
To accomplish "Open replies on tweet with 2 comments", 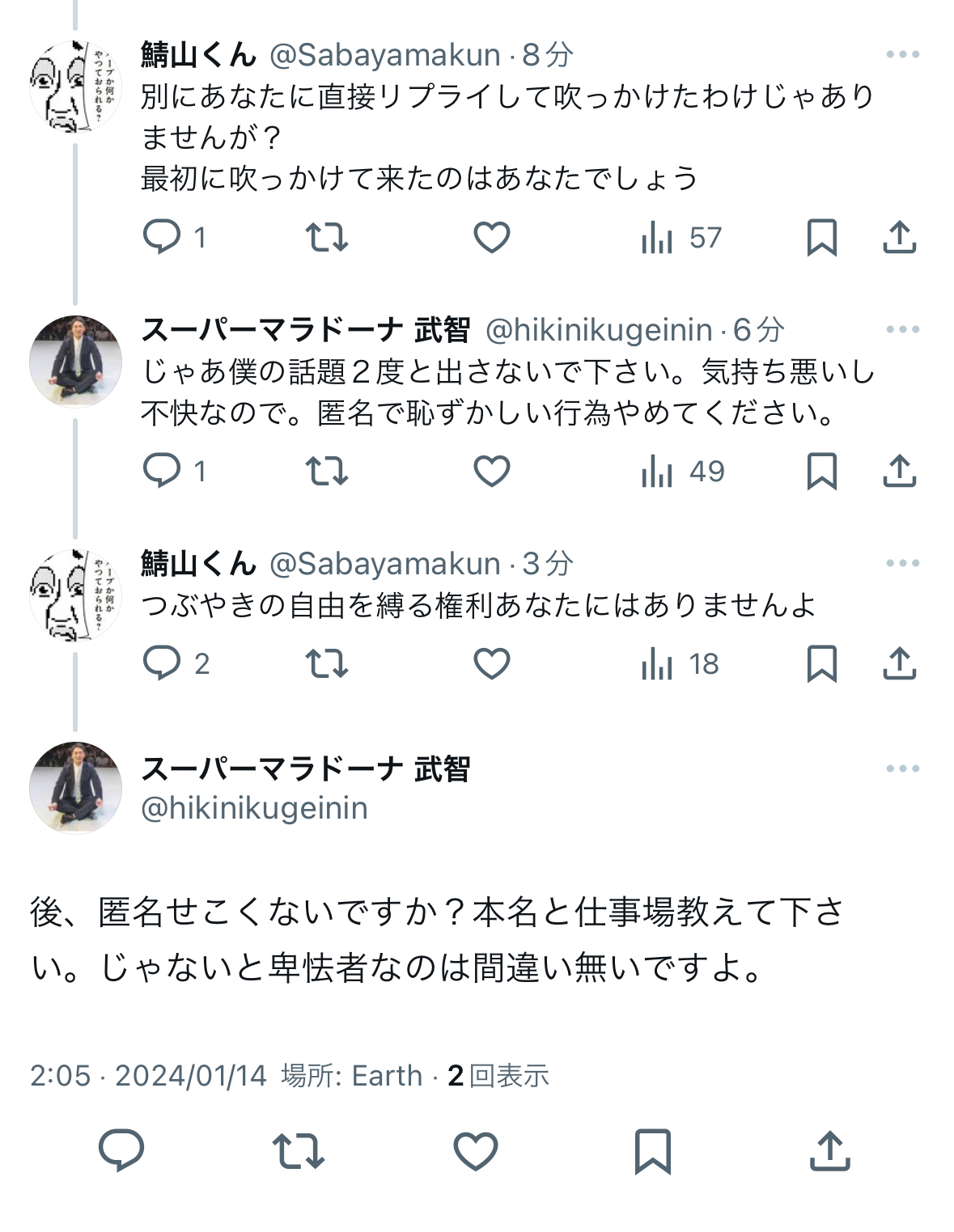I will click(x=176, y=664).
